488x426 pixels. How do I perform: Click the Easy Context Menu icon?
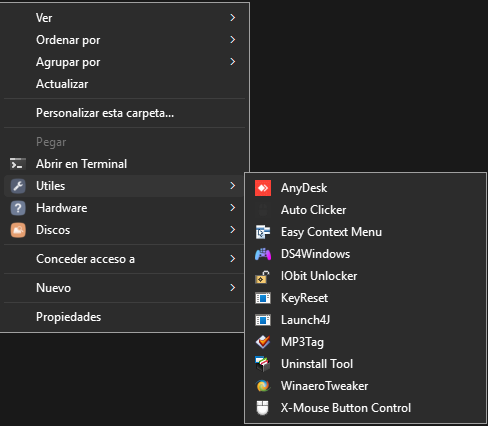coord(263,232)
